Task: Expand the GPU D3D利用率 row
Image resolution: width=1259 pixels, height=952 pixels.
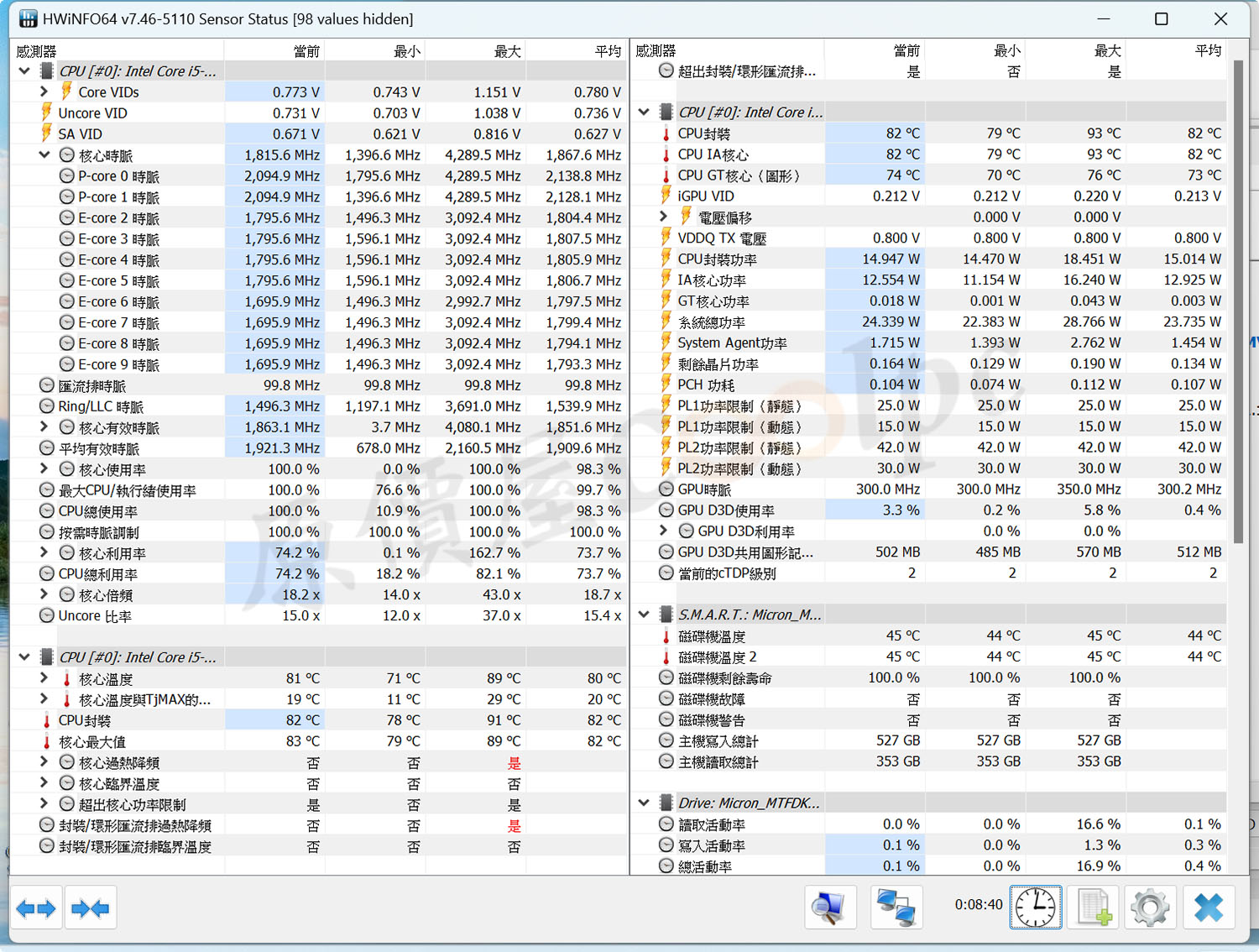Action: (x=664, y=531)
